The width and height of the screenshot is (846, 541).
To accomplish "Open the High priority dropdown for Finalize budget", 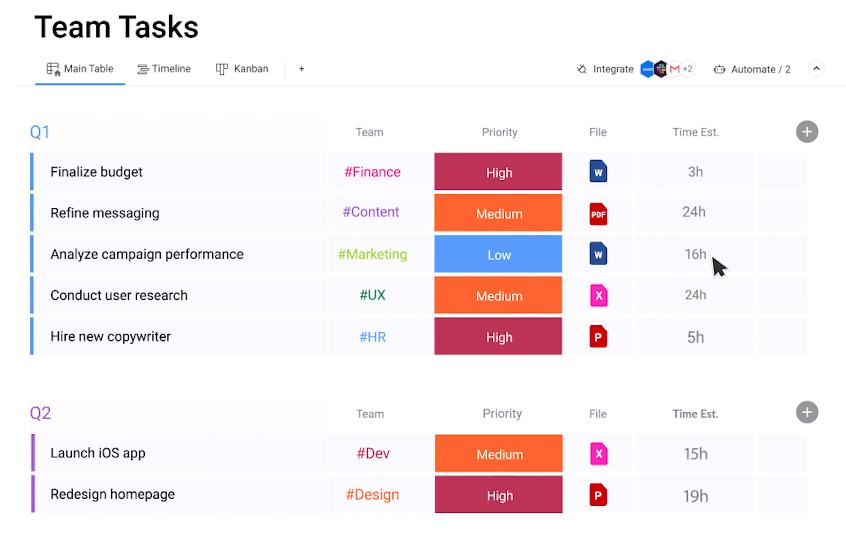I will coord(498,172).
